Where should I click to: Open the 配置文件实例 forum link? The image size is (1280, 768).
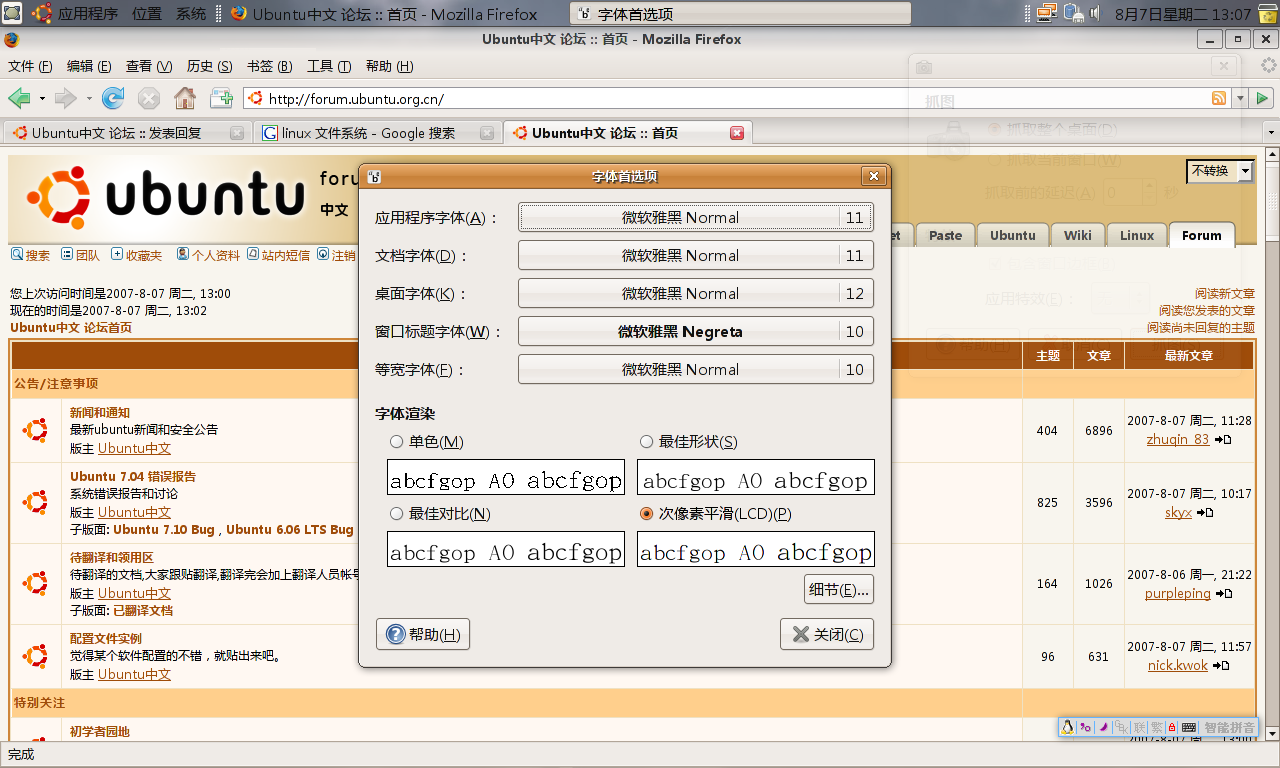[x=106, y=638]
